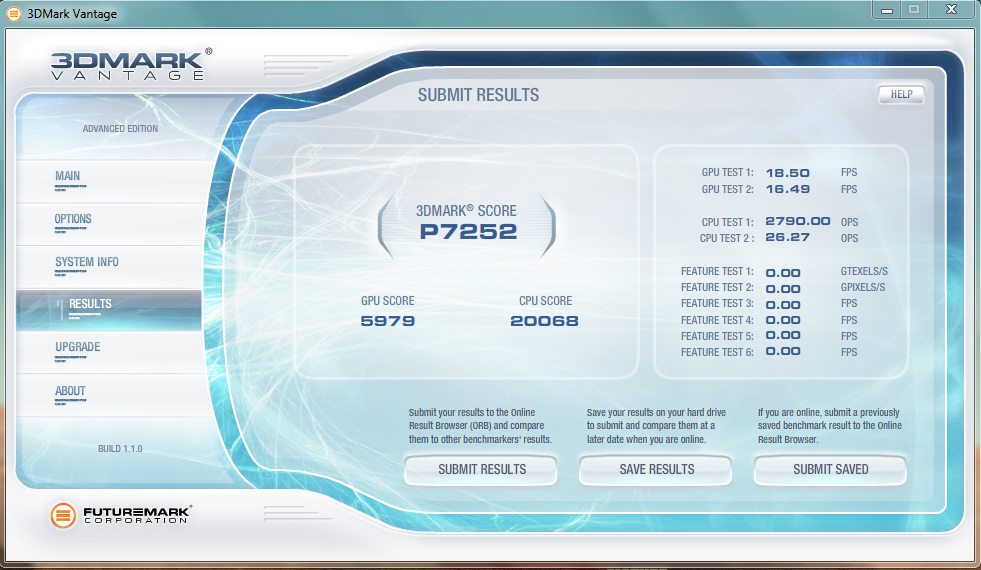
Task: Click the CPU score value 20068
Action: click(x=544, y=321)
